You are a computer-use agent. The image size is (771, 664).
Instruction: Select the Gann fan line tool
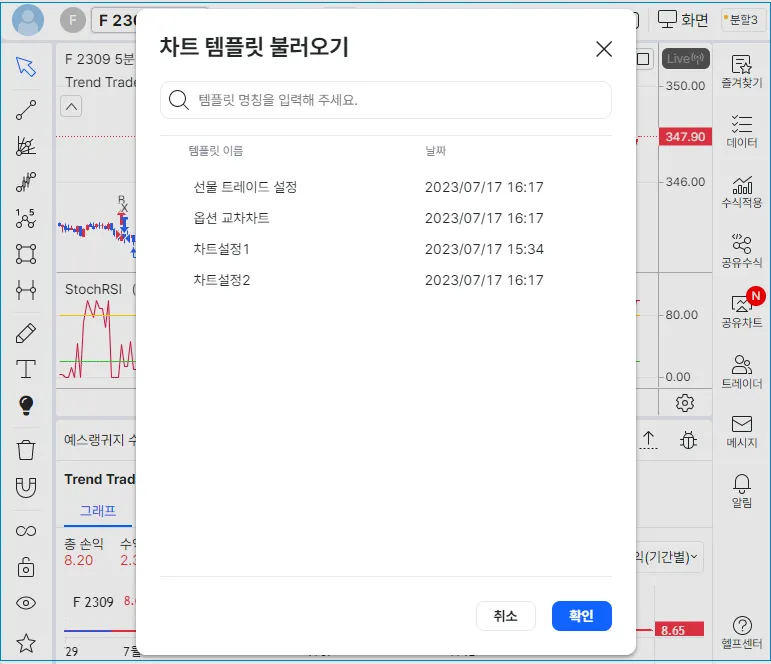coord(26,146)
